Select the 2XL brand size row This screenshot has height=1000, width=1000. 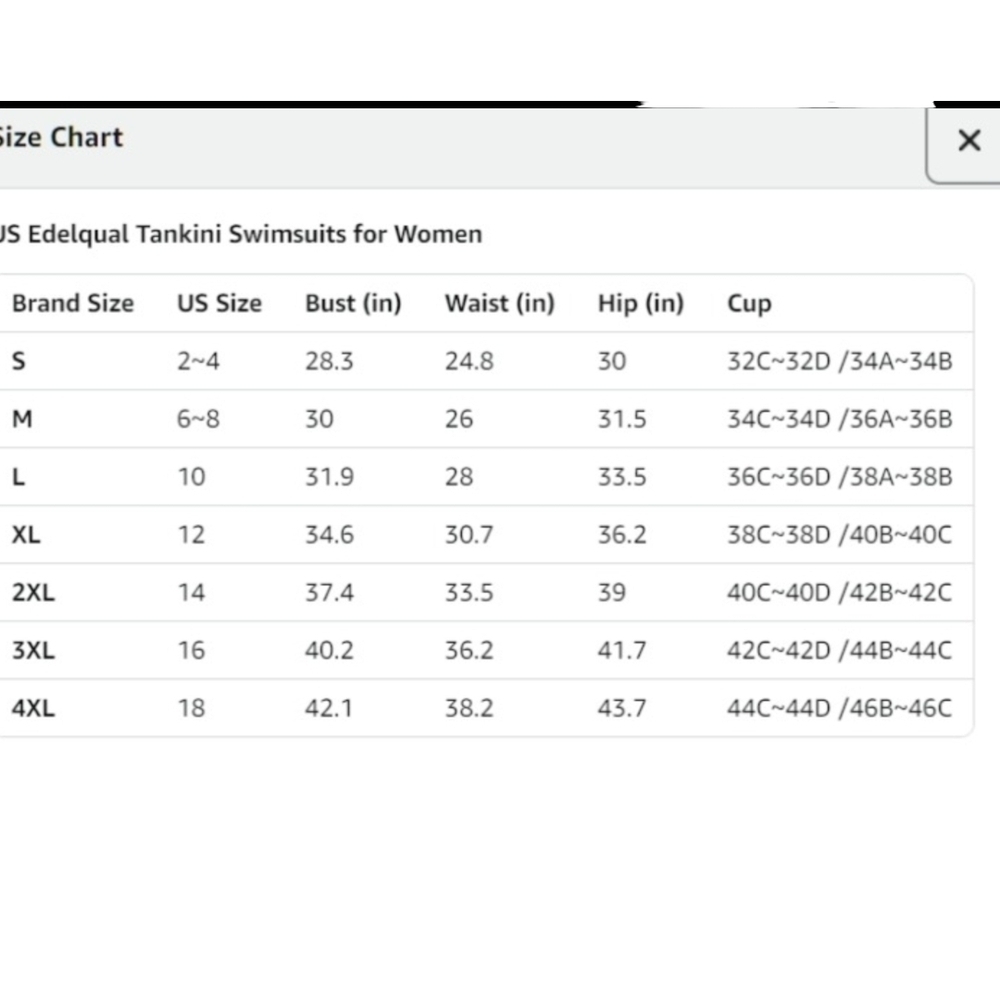tap(486, 592)
